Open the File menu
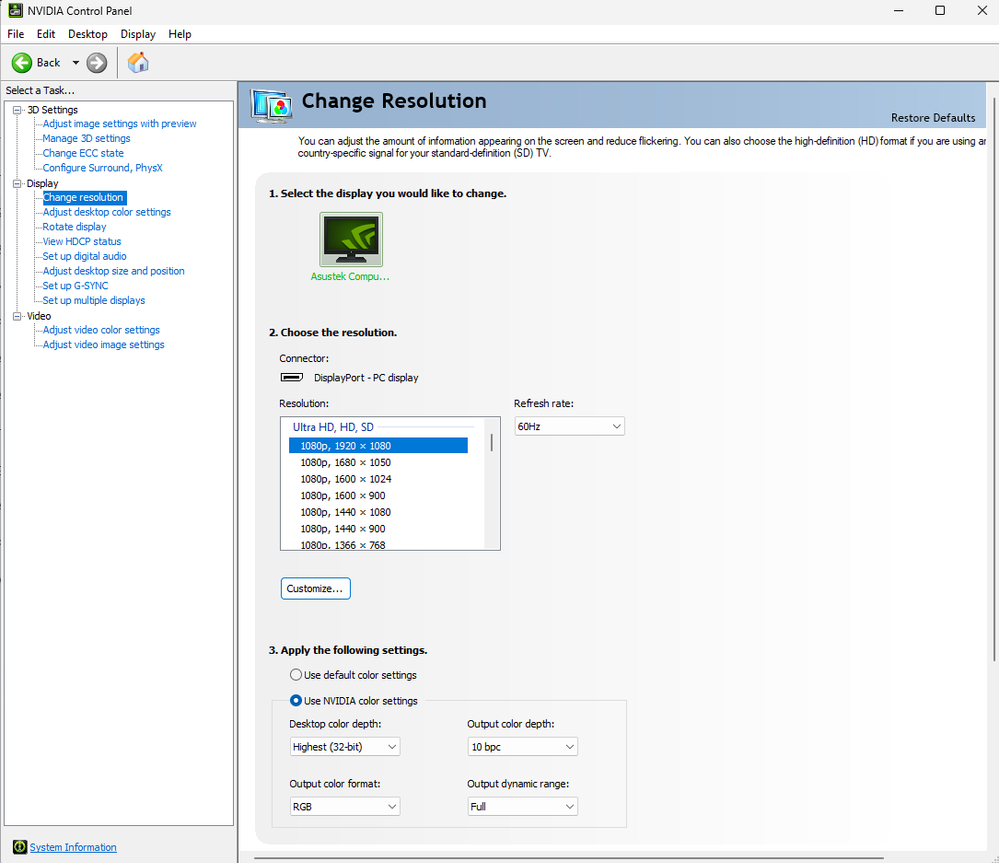 click(x=15, y=34)
